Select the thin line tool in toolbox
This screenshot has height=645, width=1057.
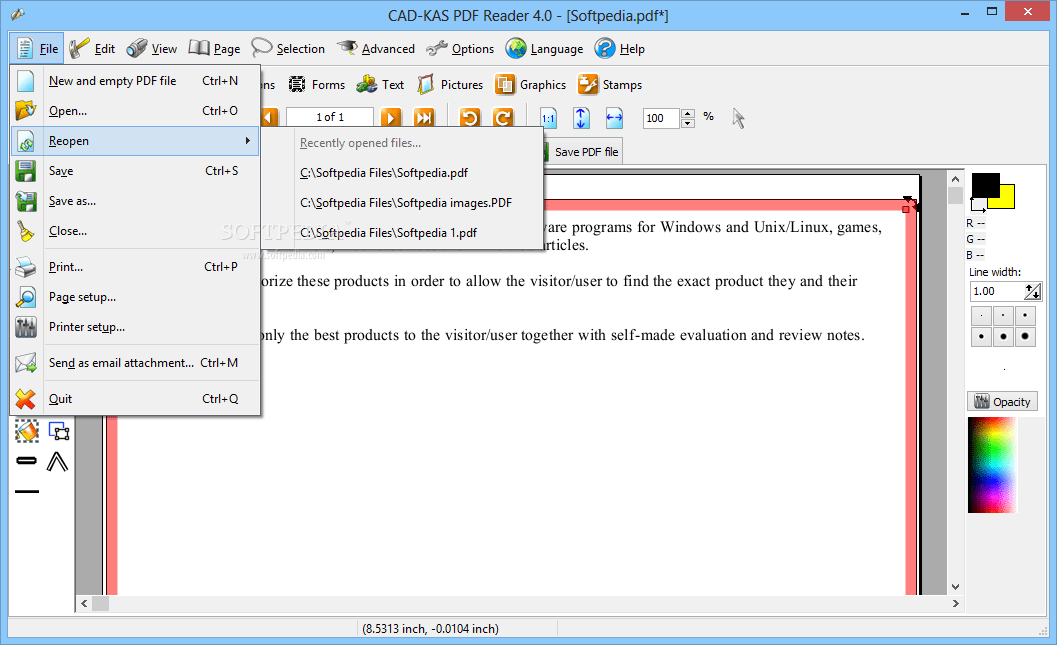pyautogui.click(x=27, y=491)
